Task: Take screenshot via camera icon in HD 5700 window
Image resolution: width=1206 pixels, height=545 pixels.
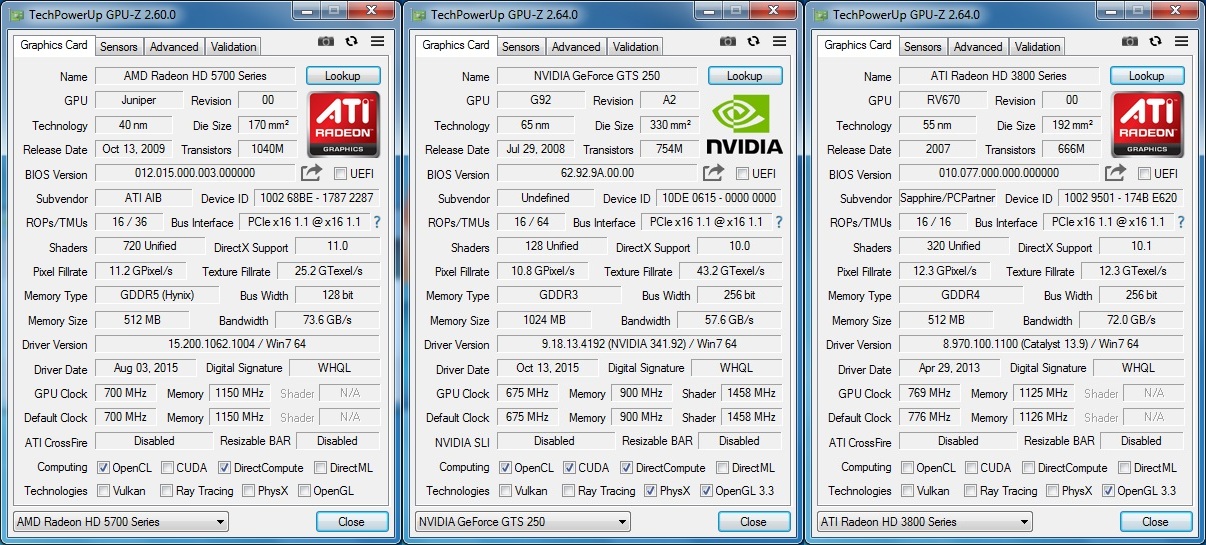Action: (326, 41)
